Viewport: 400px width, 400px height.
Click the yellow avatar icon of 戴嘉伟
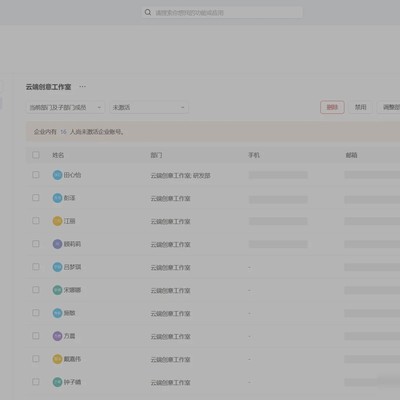pos(57,359)
